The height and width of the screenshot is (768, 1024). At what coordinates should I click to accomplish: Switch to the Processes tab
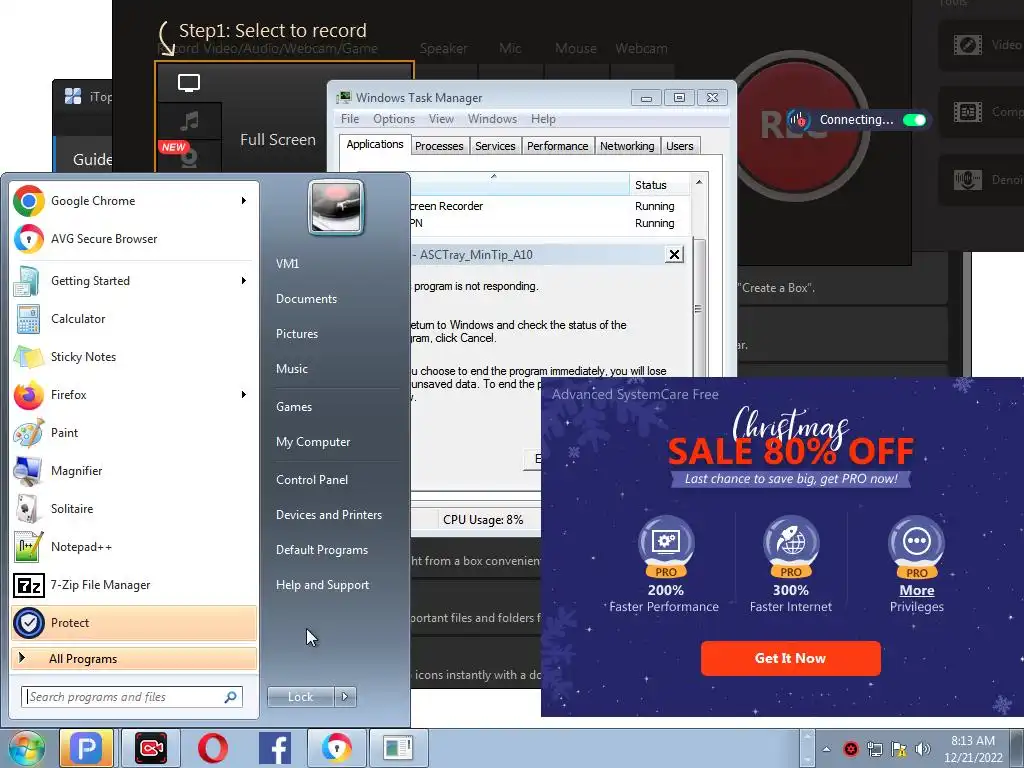[x=439, y=146]
